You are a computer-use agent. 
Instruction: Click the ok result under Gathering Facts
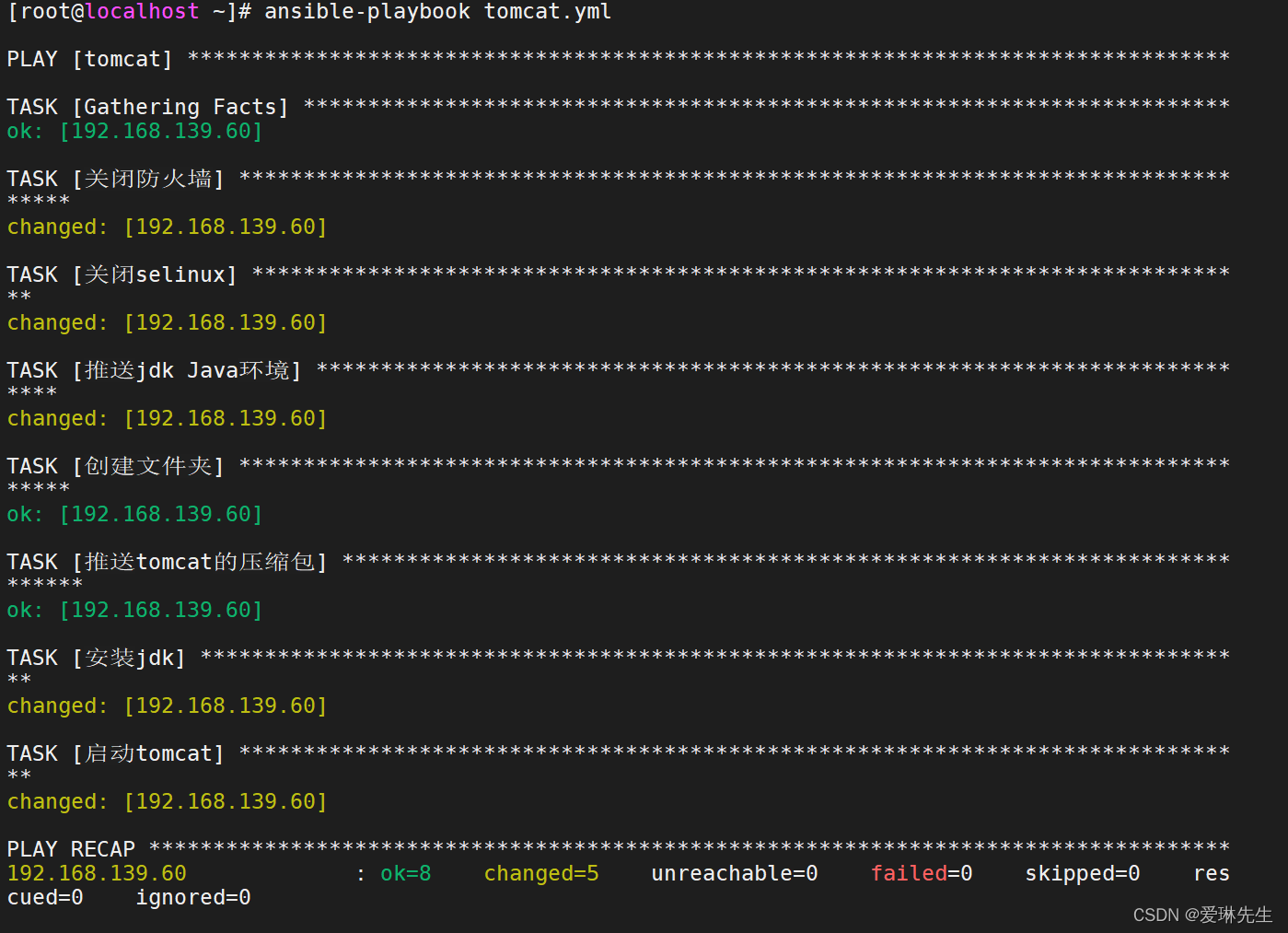click(x=134, y=131)
